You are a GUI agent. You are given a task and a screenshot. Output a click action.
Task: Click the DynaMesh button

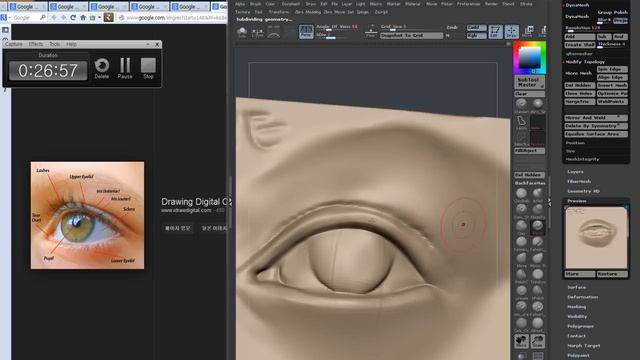point(577,17)
